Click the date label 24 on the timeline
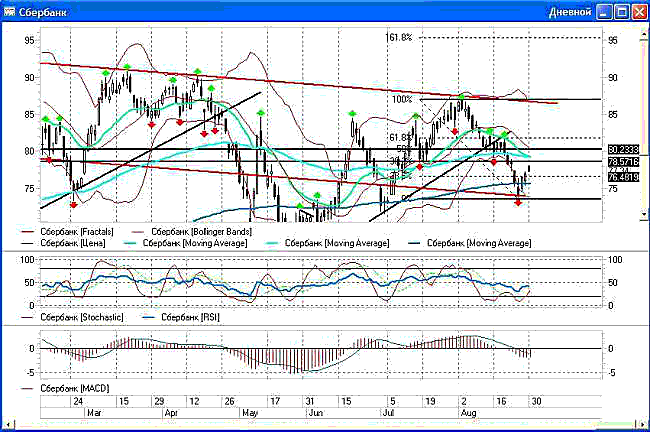 (x=78, y=401)
